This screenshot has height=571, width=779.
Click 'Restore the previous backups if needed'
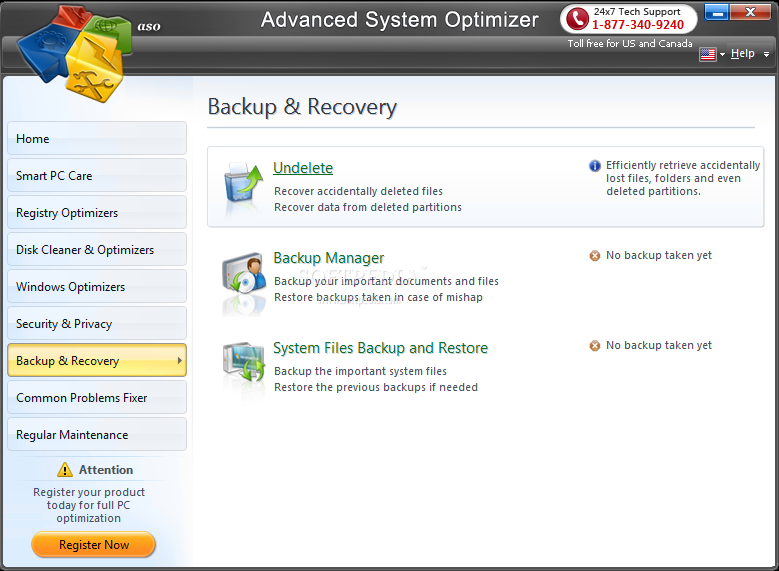pyautogui.click(x=376, y=387)
